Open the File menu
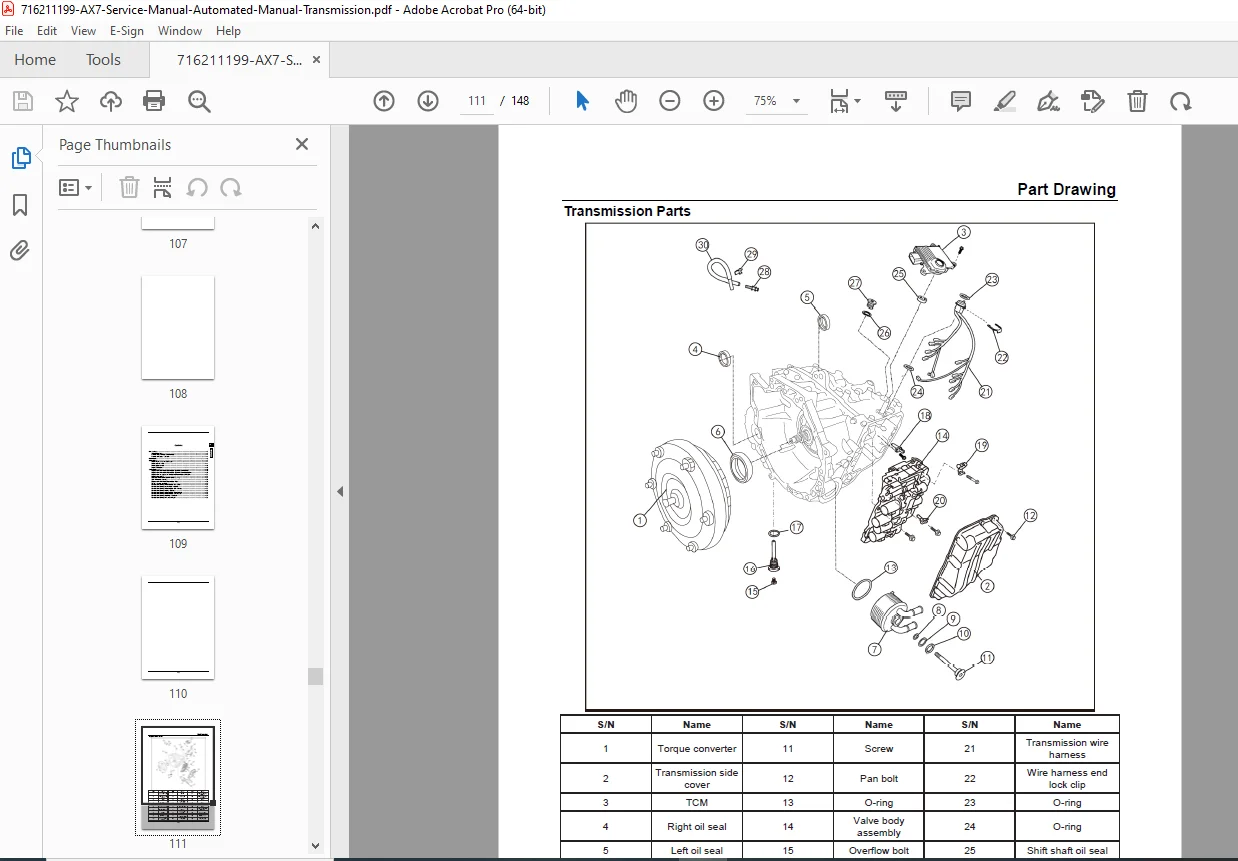 [14, 31]
